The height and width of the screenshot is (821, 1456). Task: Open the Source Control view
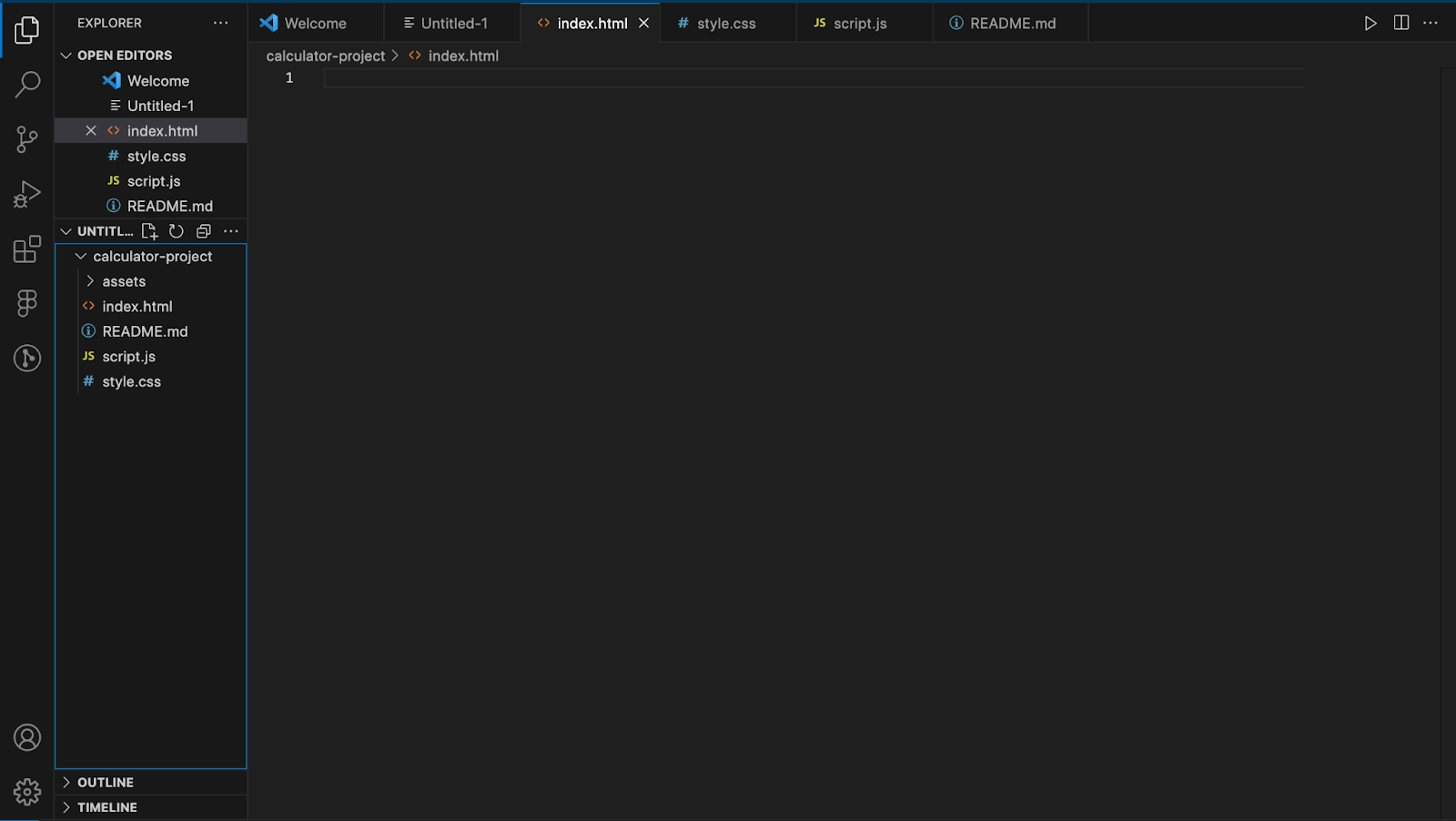point(27,139)
